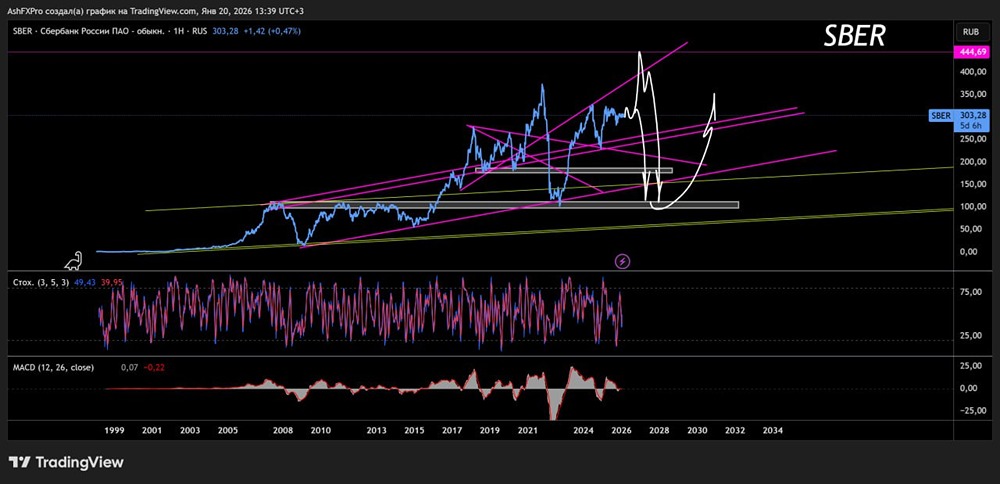Click the 2005 label on the time axis
Screen dimensions: 1000x484
point(228,430)
